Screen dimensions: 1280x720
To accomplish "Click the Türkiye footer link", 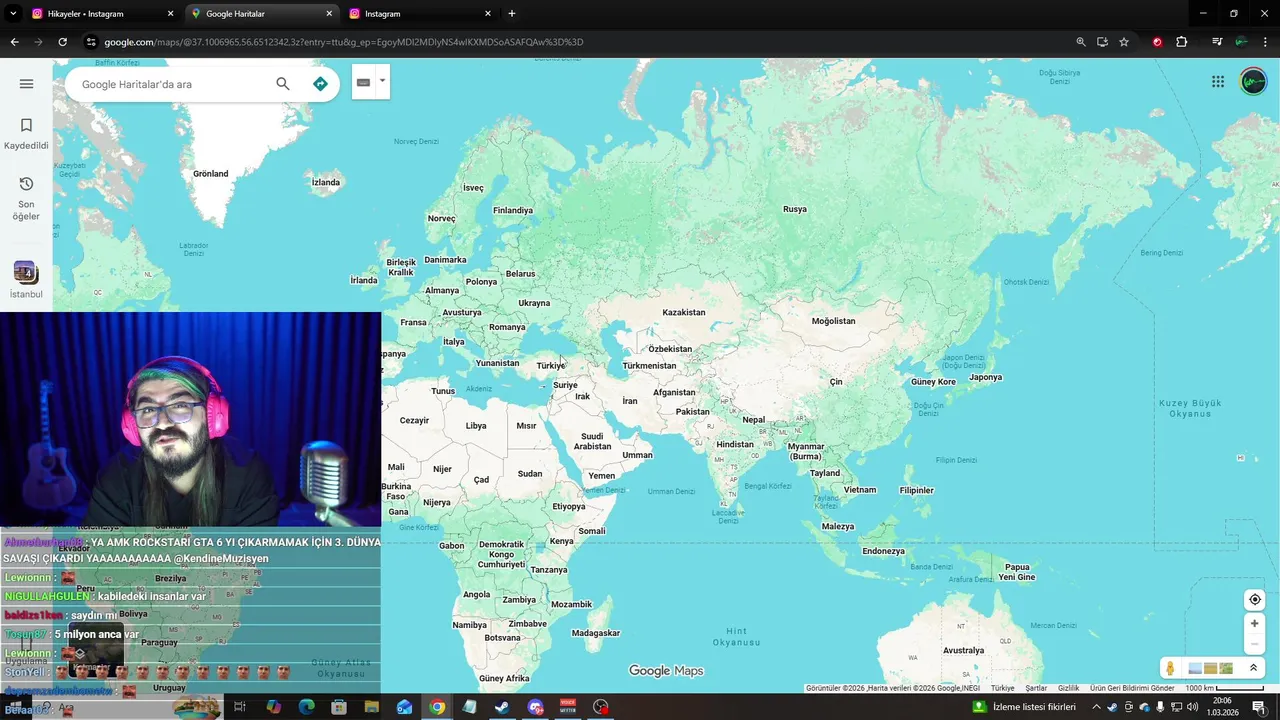I will (1002, 688).
